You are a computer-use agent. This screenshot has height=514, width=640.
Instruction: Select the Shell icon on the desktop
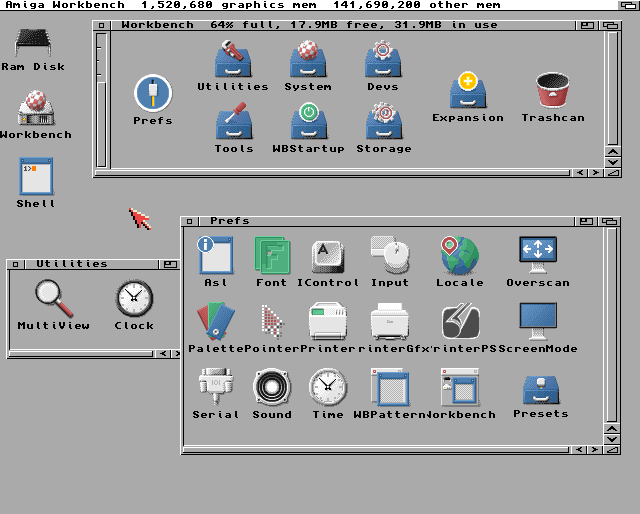point(36,176)
